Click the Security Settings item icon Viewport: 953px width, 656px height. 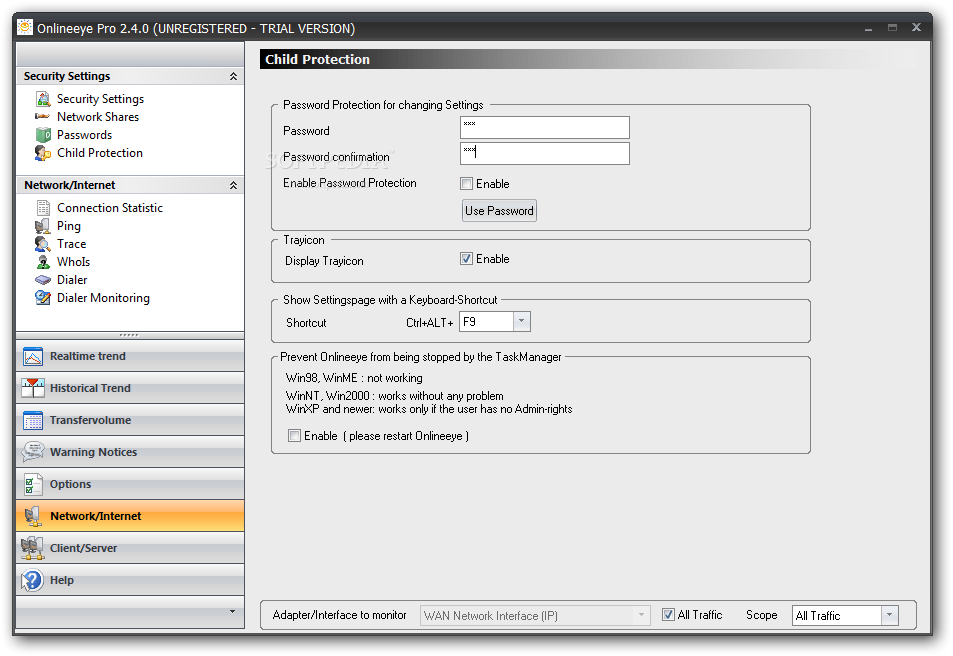coord(43,98)
